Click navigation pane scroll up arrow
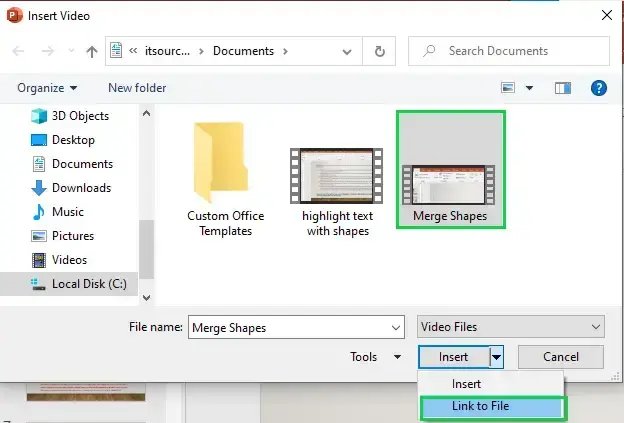This screenshot has width=624, height=423. [146, 113]
